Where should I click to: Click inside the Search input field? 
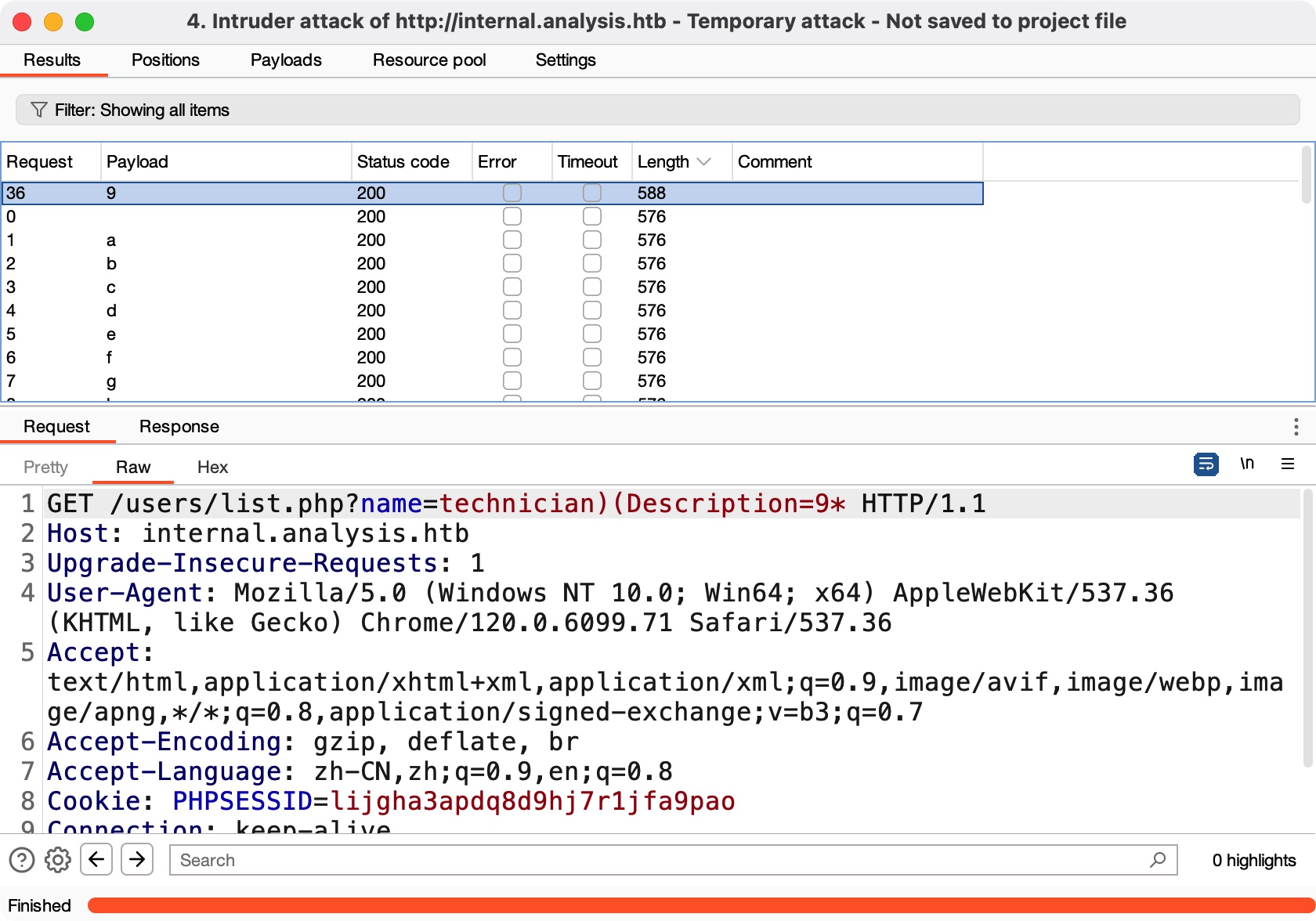674,860
